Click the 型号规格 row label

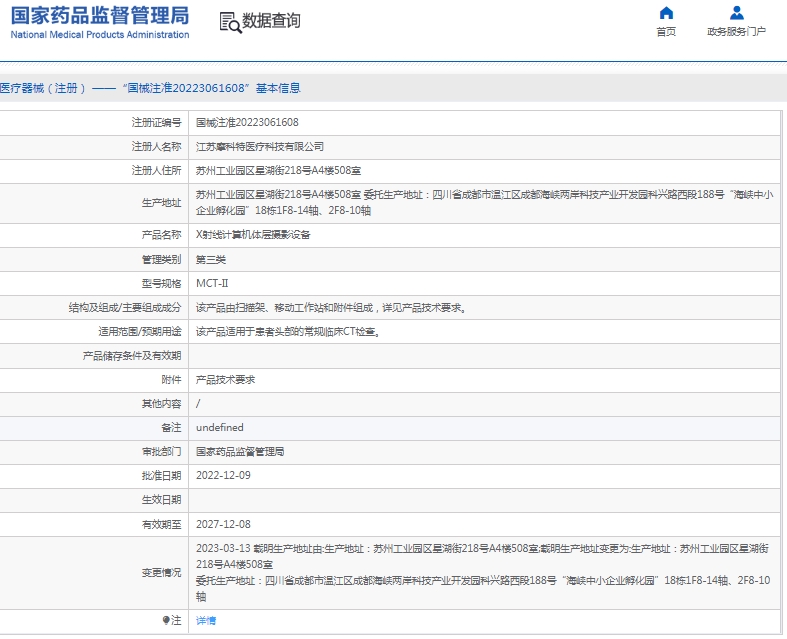pos(161,284)
